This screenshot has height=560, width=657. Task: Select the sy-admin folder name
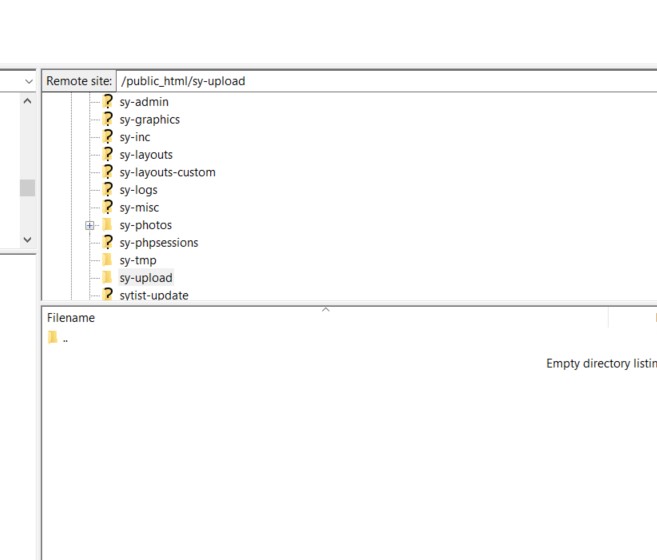(x=144, y=102)
